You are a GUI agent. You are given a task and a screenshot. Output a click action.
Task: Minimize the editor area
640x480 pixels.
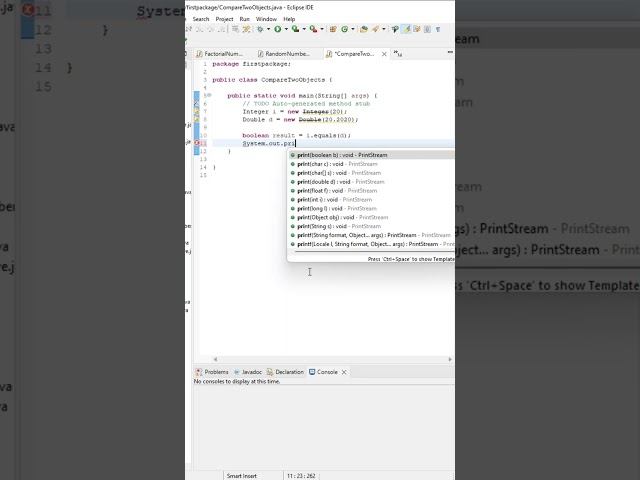[450, 52]
